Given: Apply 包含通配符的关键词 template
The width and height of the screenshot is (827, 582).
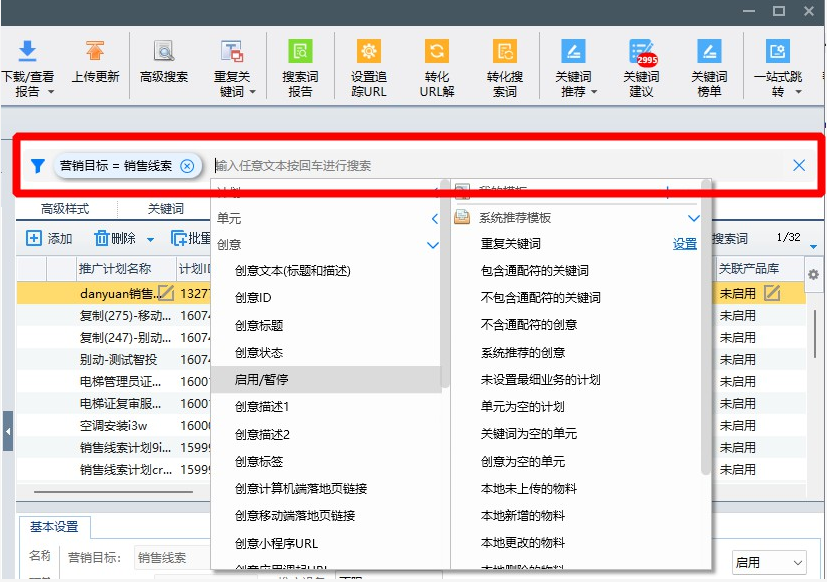Looking at the screenshot, I should click(x=535, y=271).
